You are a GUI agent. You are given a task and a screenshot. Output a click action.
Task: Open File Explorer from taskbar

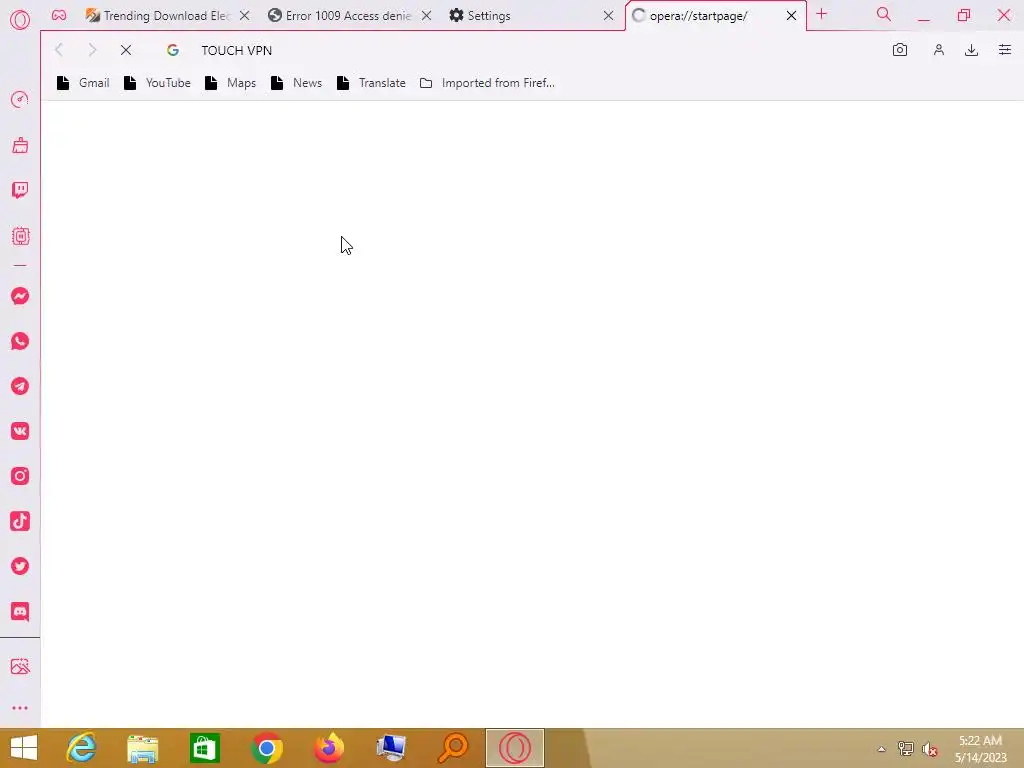point(143,748)
